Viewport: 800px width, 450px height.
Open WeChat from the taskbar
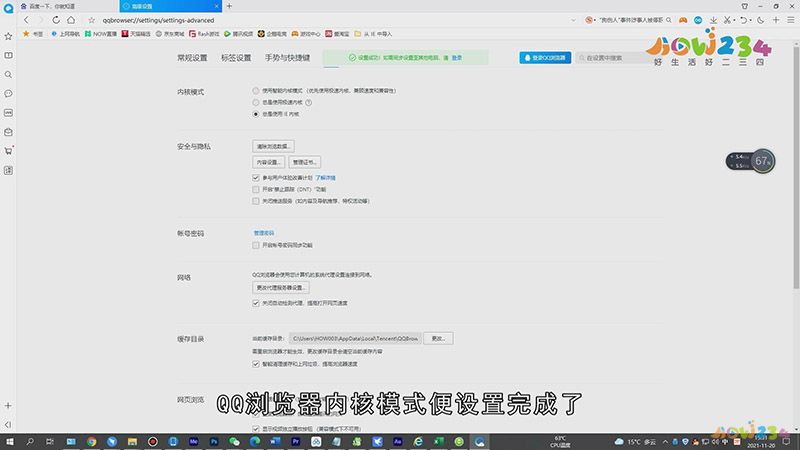(234, 442)
